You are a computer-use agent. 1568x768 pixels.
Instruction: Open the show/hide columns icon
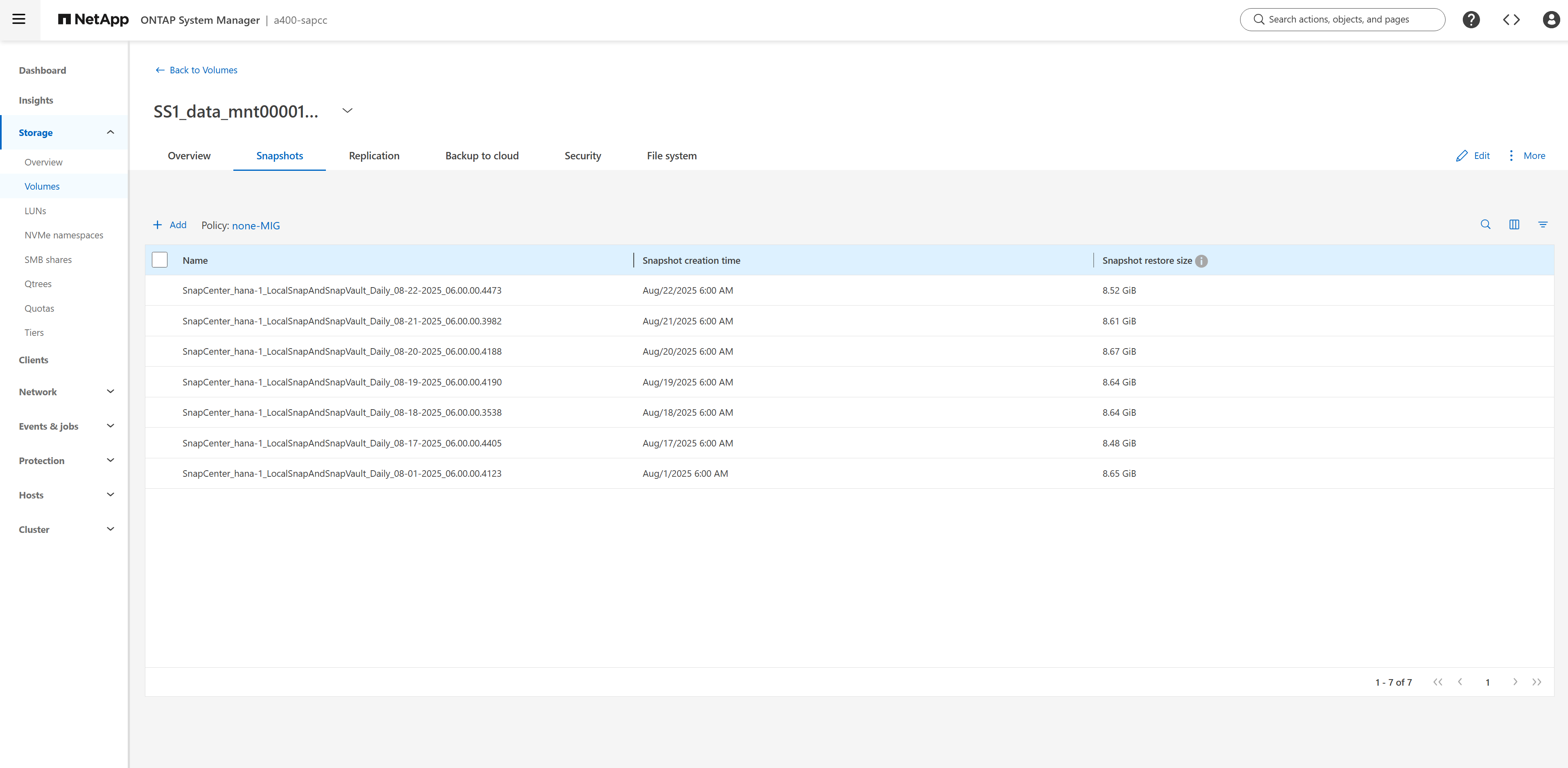click(x=1514, y=225)
